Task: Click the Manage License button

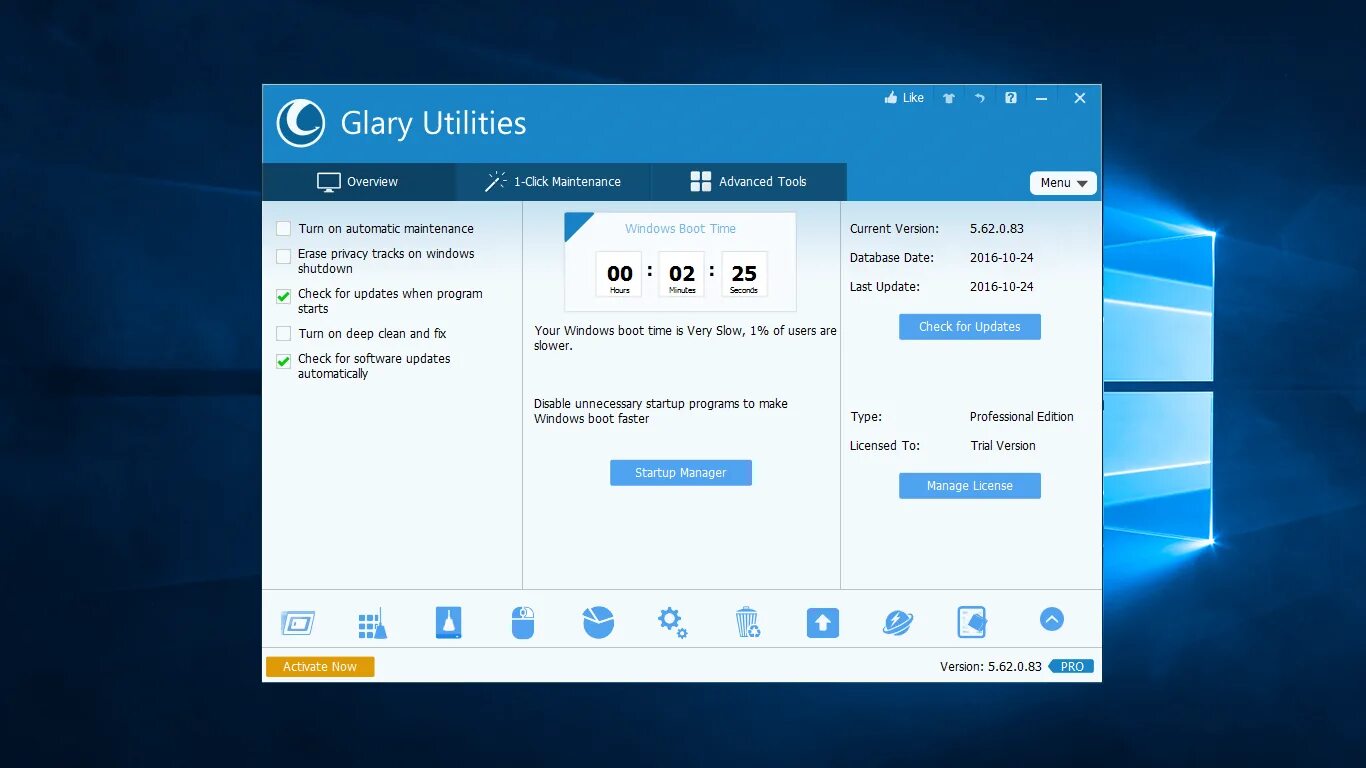Action: point(970,486)
